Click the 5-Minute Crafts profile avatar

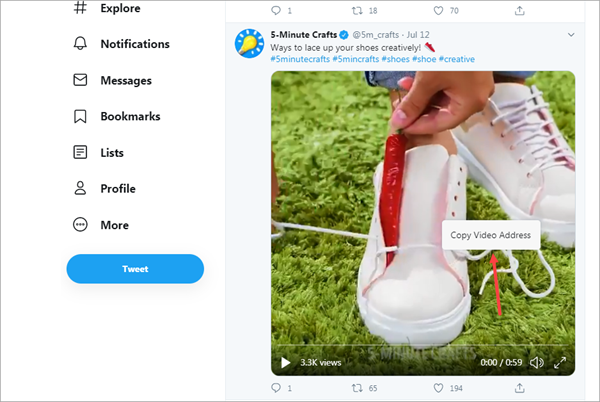click(x=249, y=43)
